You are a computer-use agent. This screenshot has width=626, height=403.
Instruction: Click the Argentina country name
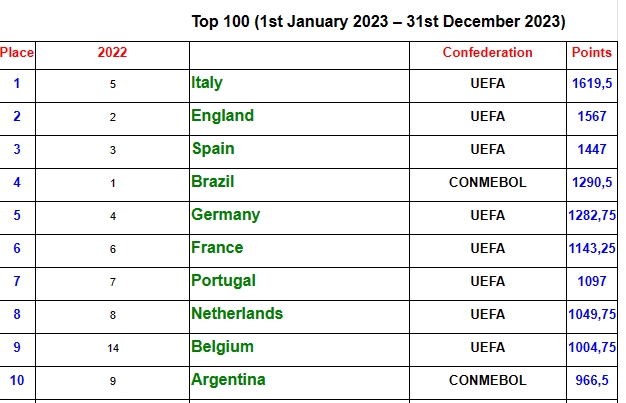(228, 379)
